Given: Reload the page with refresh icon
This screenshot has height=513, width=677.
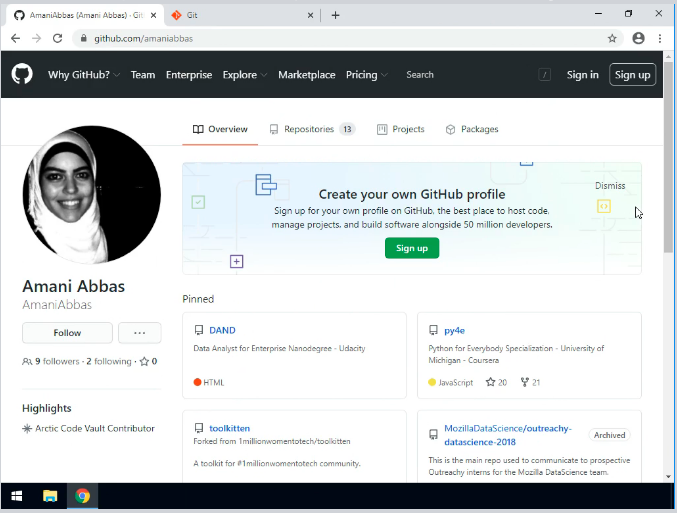Looking at the screenshot, I should tap(57, 38).
